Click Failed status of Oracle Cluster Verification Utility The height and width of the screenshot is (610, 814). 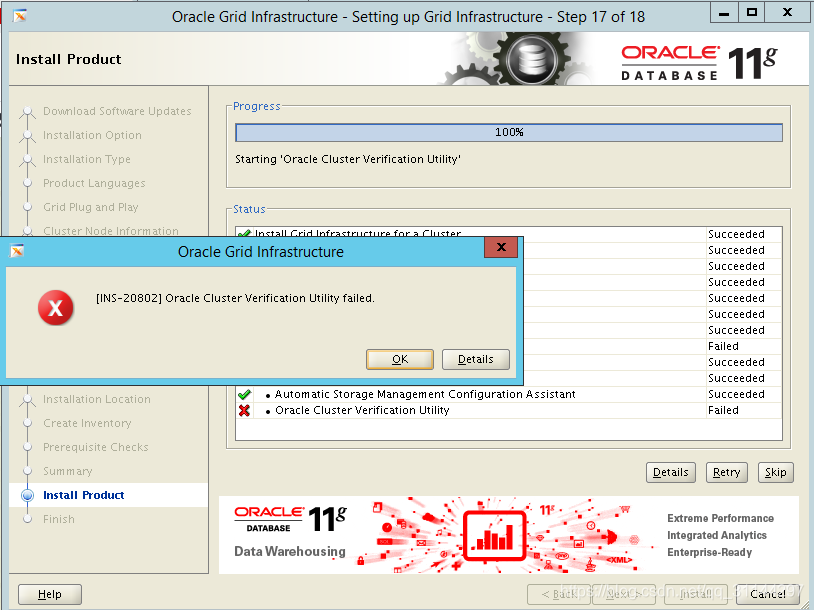pos(723,410)
